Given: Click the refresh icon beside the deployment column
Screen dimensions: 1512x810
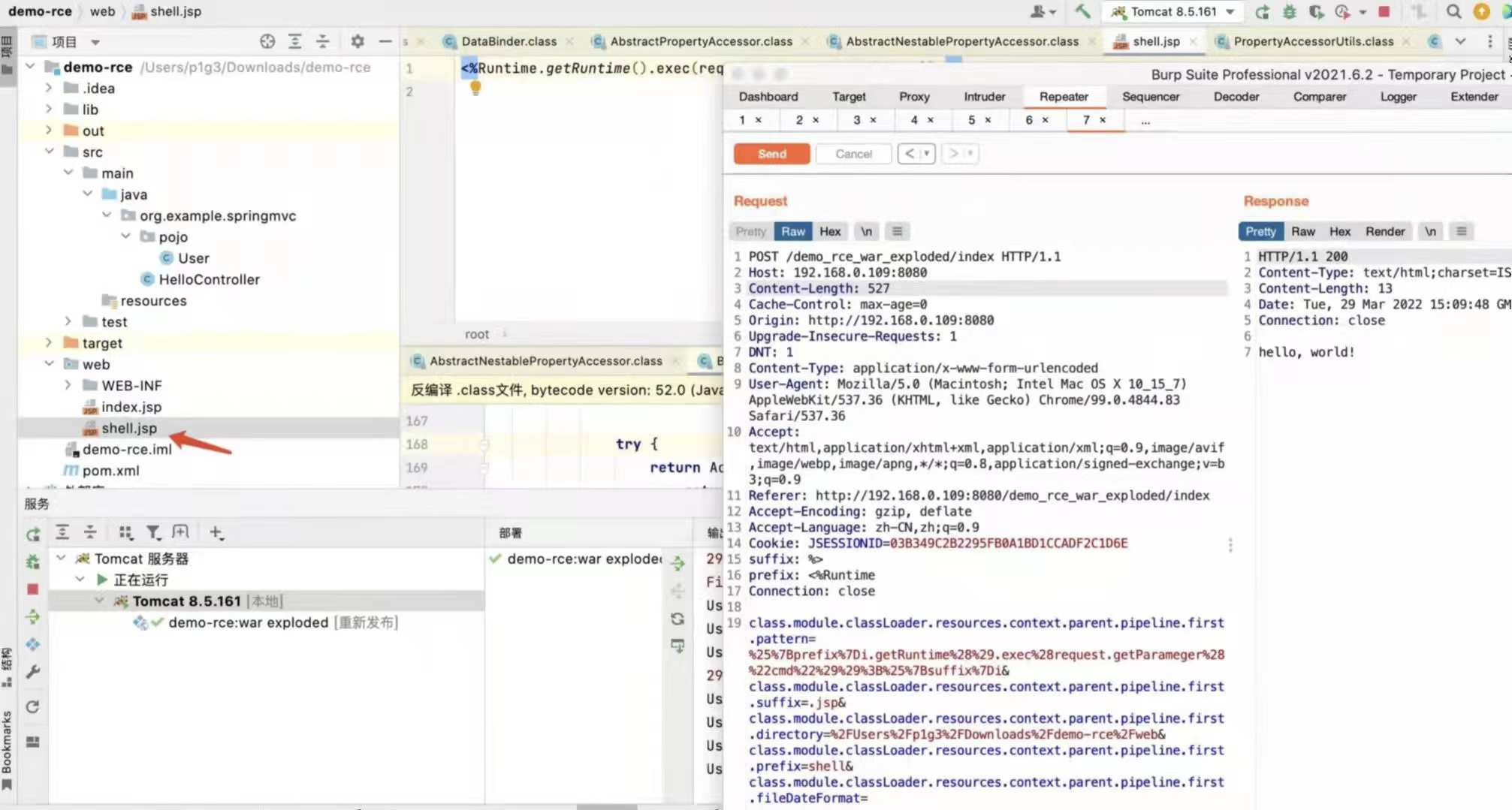Looking at the screenshot, I should coord(678,619).
